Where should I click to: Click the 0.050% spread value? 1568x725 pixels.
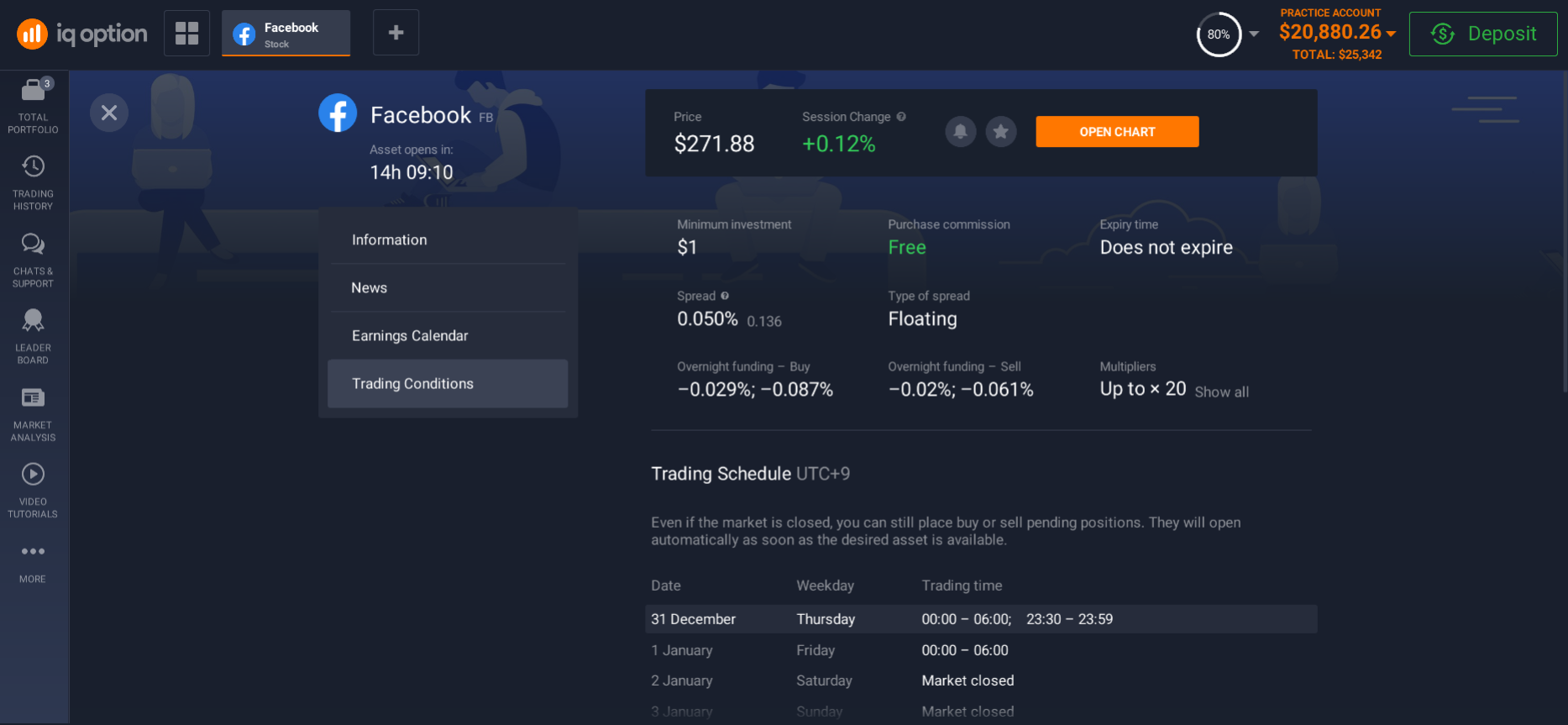point(707,319)
